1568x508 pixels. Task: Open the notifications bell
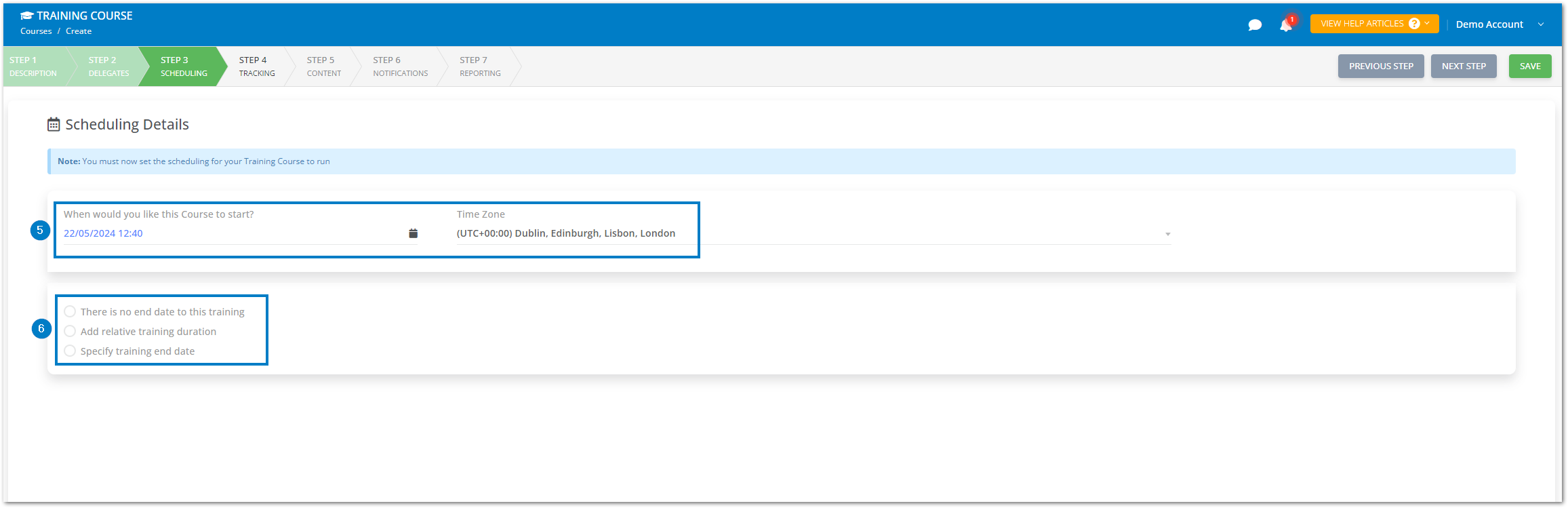(x=1286, y=24)
